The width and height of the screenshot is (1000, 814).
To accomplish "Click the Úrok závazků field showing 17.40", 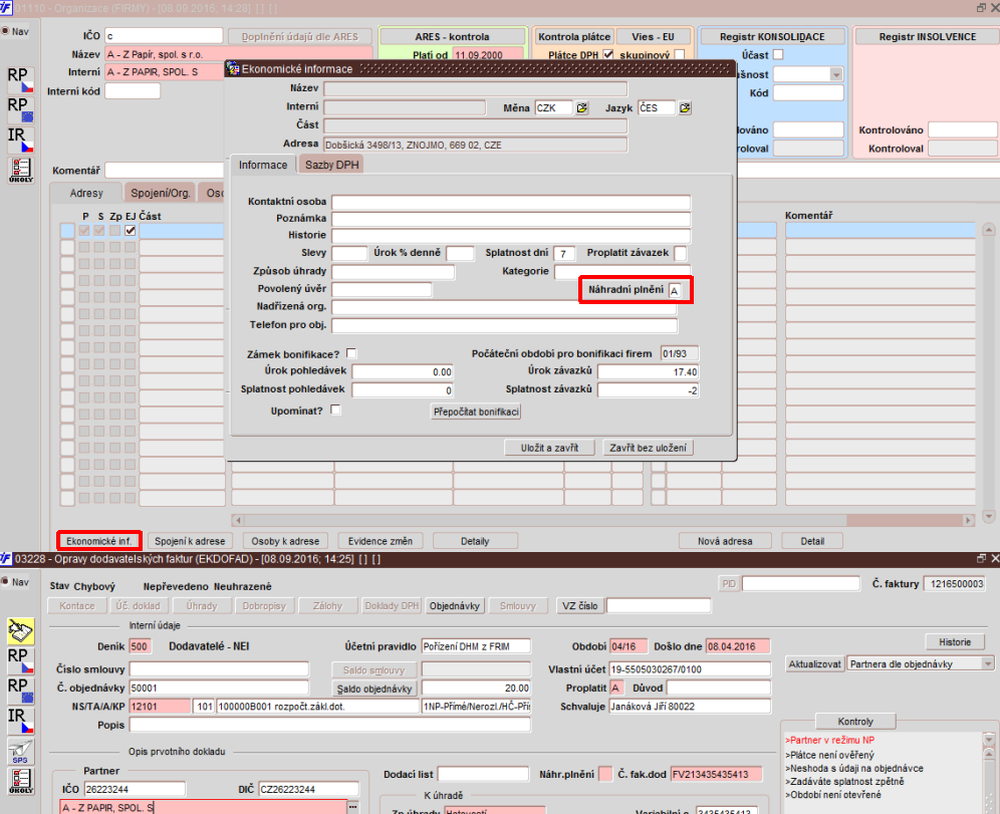I will click(x=648, y=371).
